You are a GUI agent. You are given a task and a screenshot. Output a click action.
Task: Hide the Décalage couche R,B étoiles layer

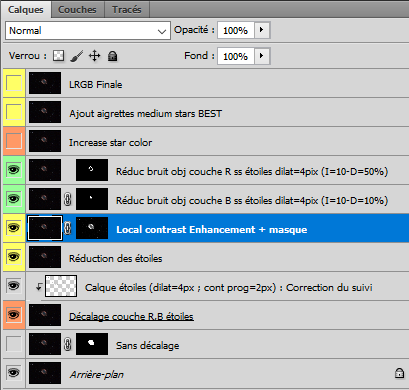(14, 315)
